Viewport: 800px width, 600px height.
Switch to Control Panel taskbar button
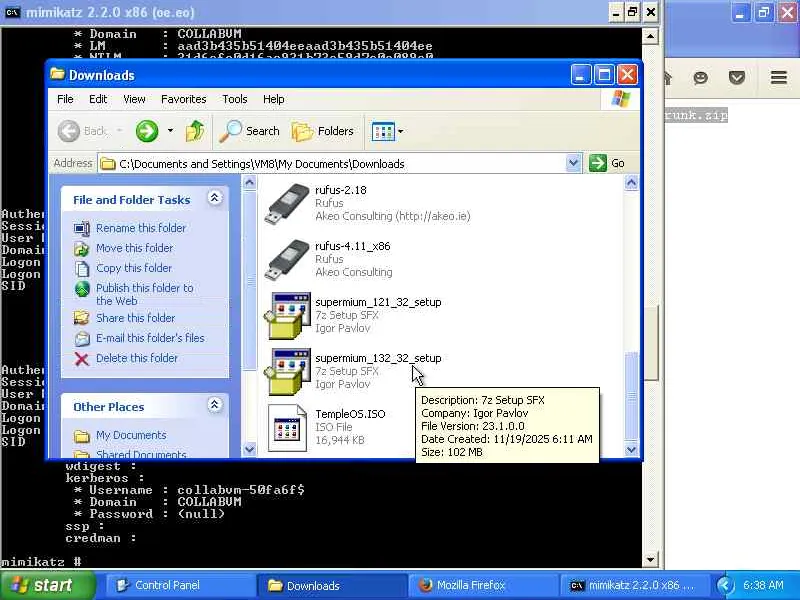(179, 586)
